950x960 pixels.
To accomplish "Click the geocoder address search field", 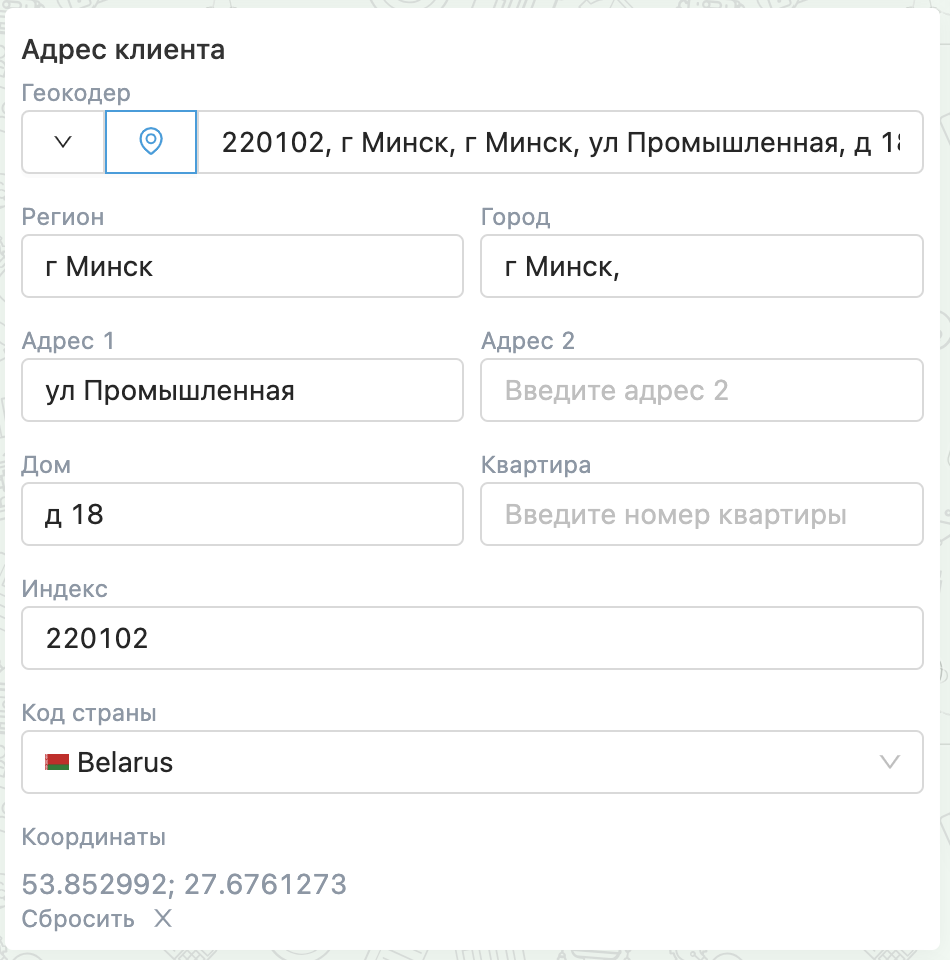I will click(560, 142).
